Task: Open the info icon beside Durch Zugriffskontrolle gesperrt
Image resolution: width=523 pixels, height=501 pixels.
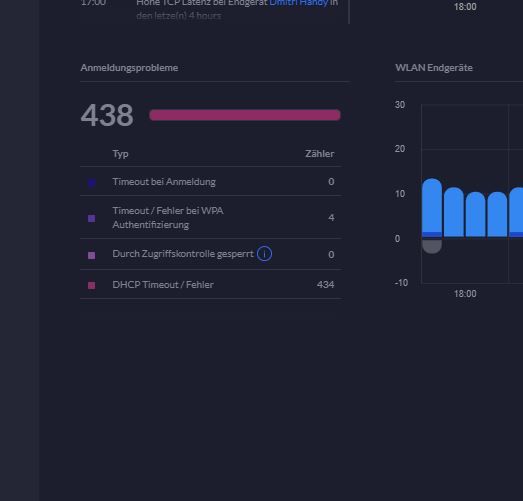Action: [x=264, y=254]
